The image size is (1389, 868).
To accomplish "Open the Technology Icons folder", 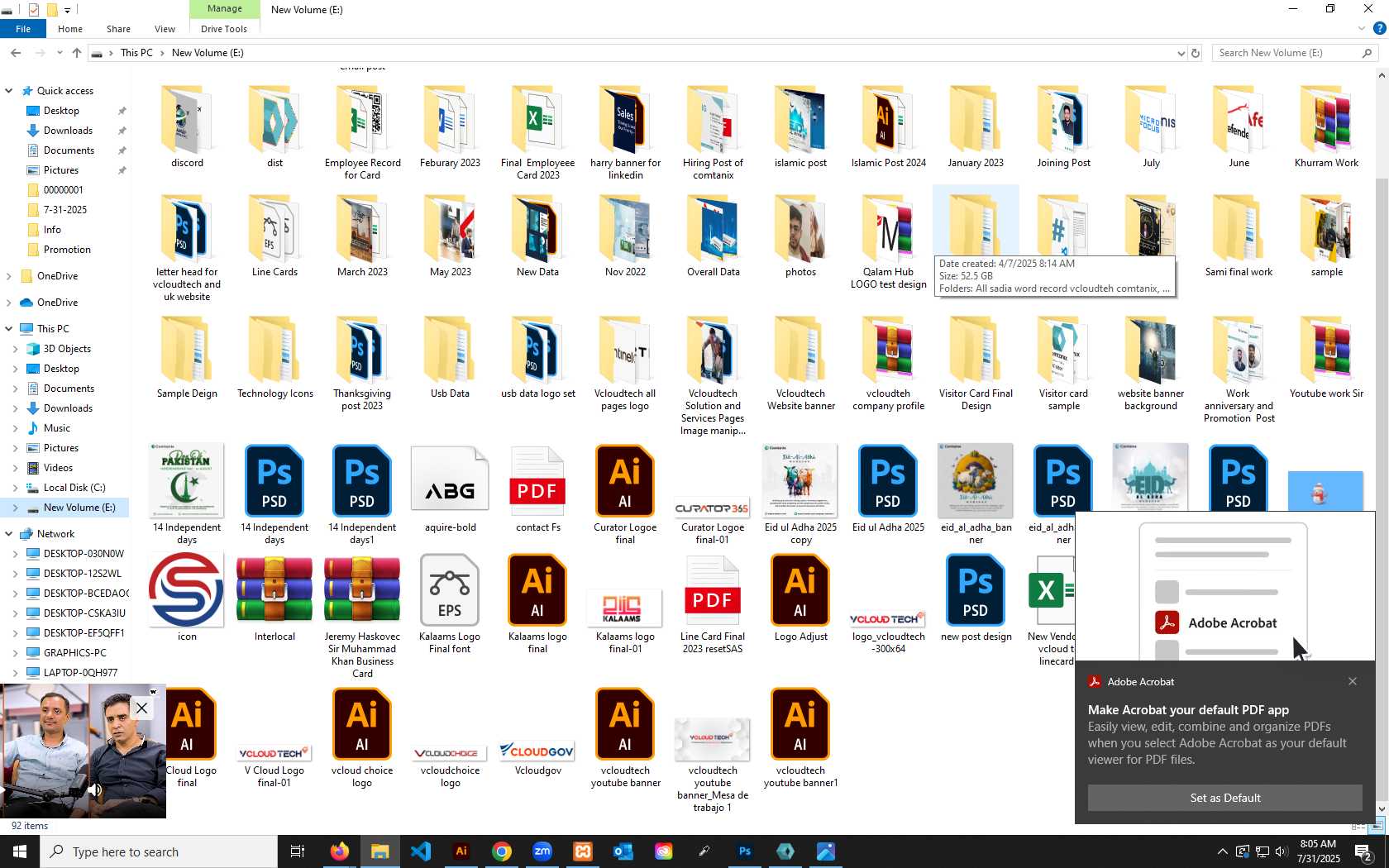I will coord(274,357).
